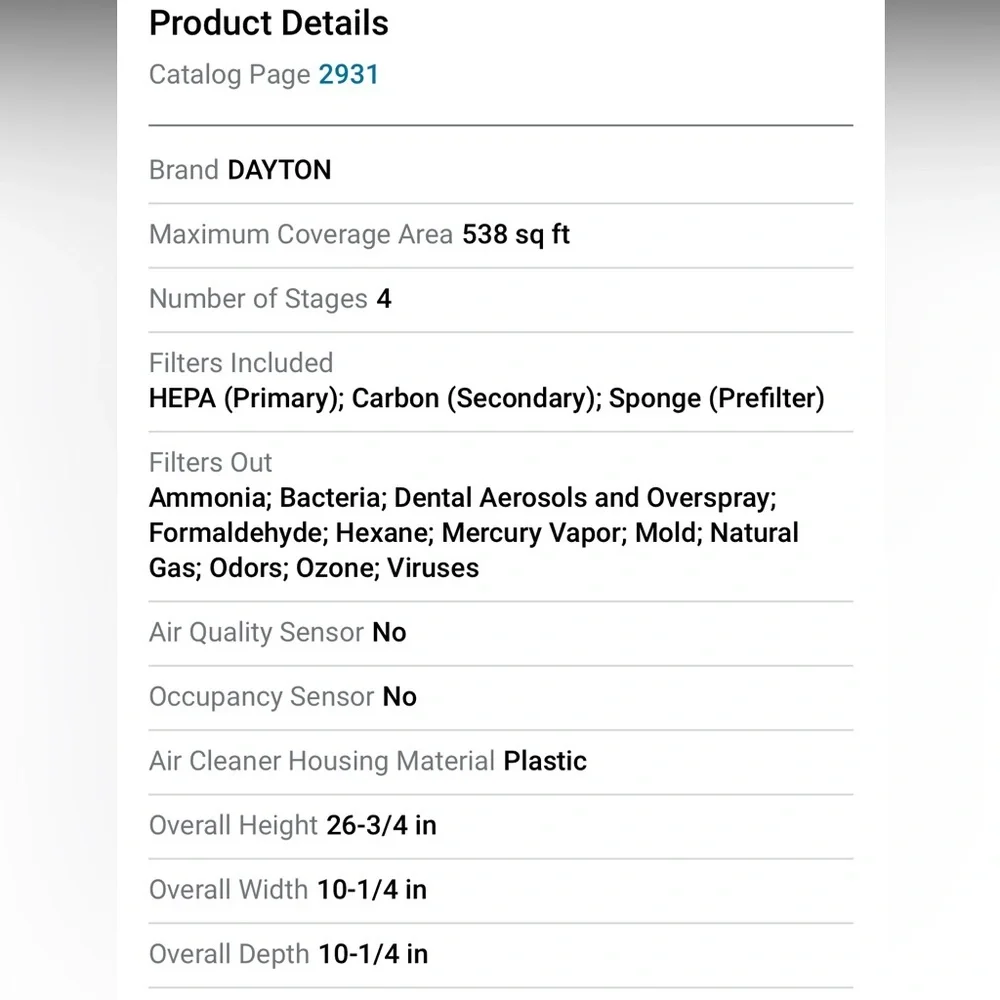
Task: Click the Filters Out label
Action: coord(210,462)
